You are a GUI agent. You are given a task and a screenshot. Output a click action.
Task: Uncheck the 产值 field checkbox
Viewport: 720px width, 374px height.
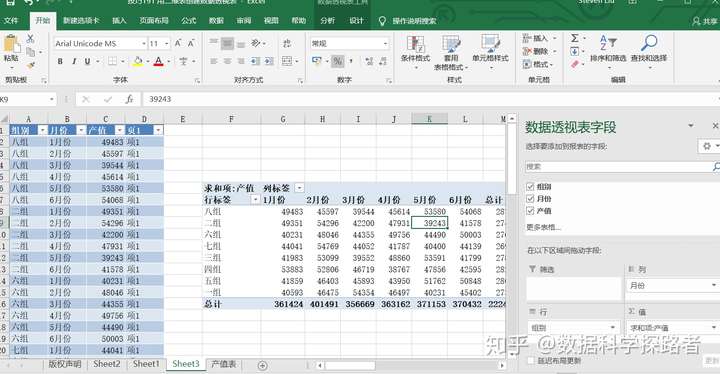tap(530, 210)
